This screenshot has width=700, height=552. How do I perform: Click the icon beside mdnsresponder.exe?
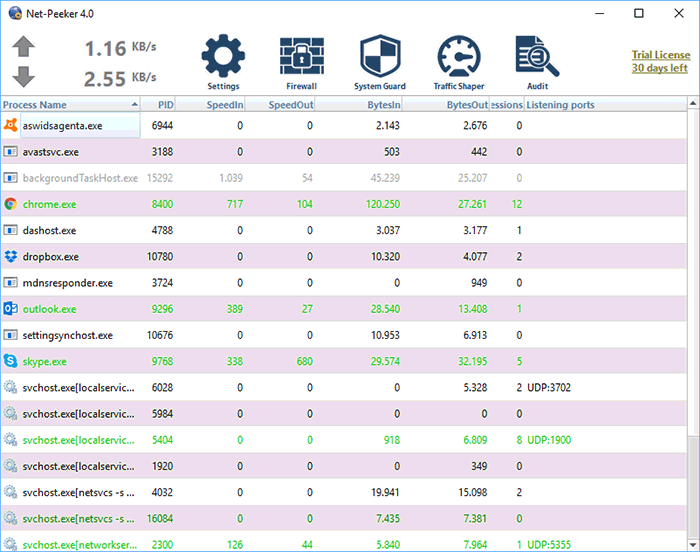tap(11, 283)
